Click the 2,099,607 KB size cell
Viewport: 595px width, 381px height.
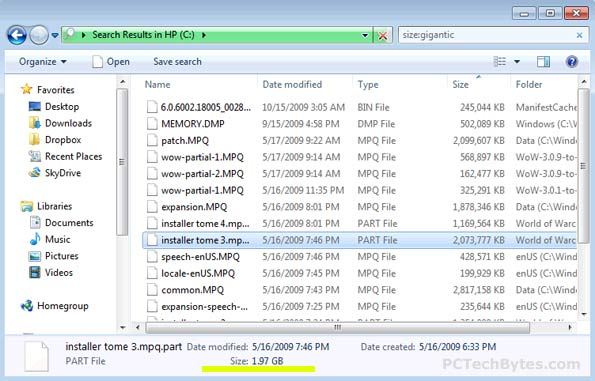479,141
